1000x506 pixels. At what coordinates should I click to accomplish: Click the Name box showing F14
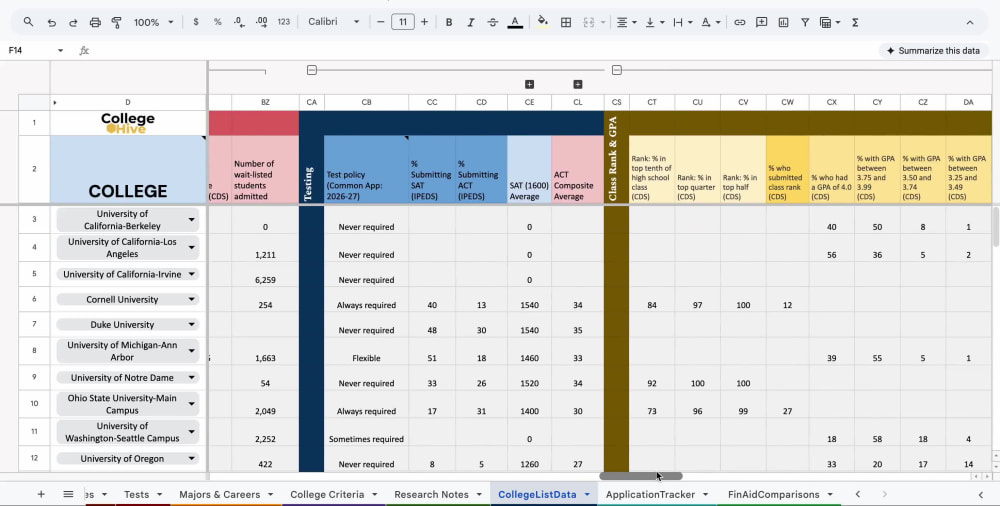[35, 50]
